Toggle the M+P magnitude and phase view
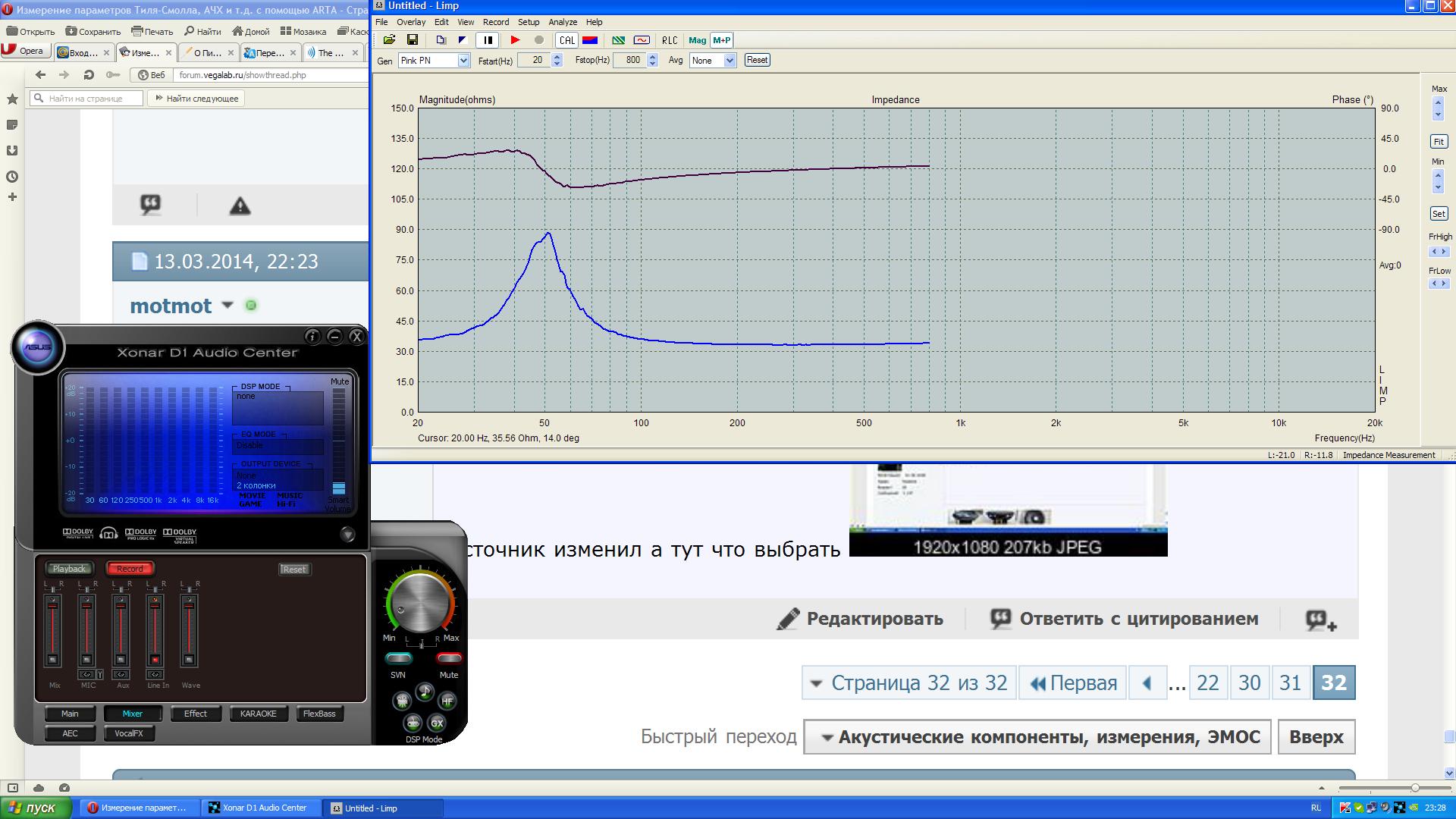The width and height of the screenshot is (1456, 819). (721, 40)
